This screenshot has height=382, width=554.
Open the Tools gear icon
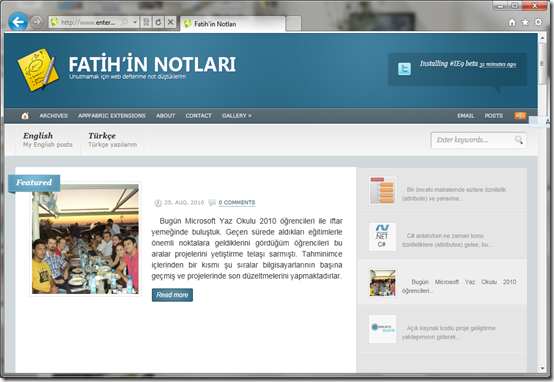coord(538,22)
